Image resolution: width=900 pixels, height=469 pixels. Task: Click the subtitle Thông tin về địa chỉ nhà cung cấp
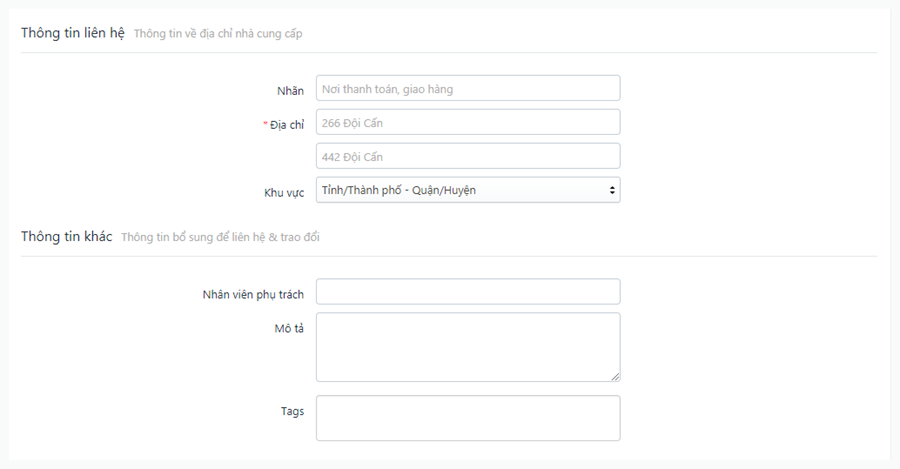(x=218, y=34)
